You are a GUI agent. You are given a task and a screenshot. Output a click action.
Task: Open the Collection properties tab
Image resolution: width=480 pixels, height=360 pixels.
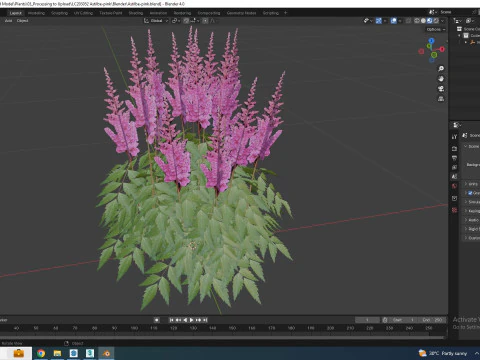(454, 198)
